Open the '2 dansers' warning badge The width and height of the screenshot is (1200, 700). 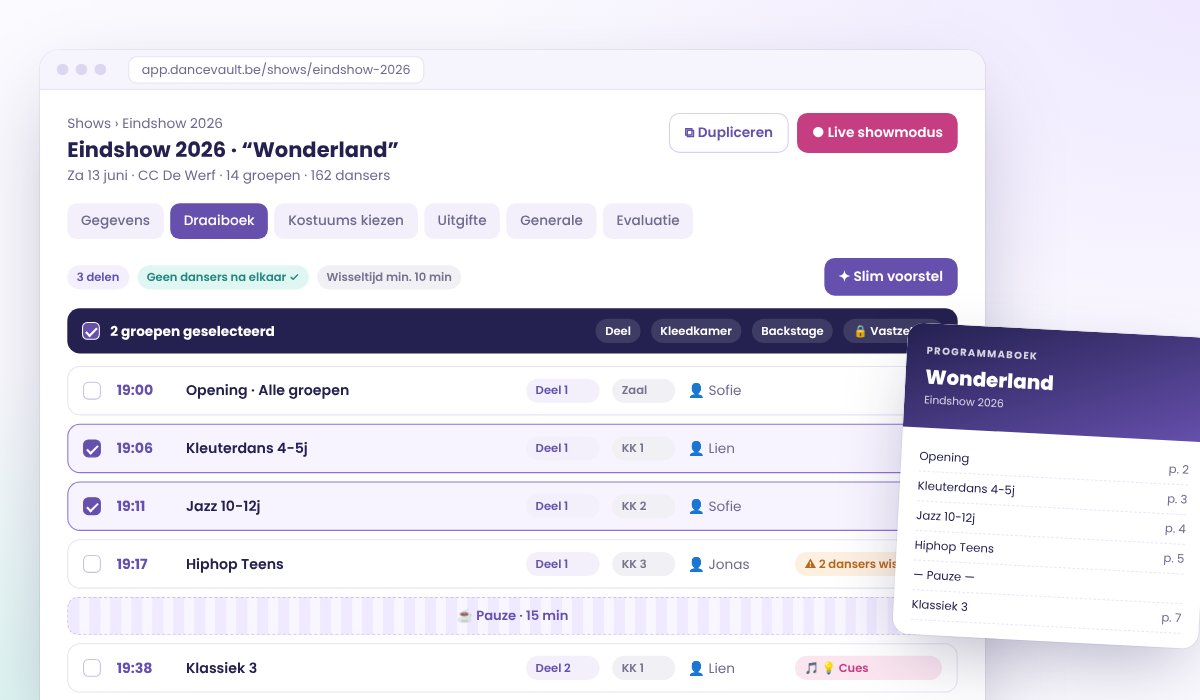click(848, 565)
